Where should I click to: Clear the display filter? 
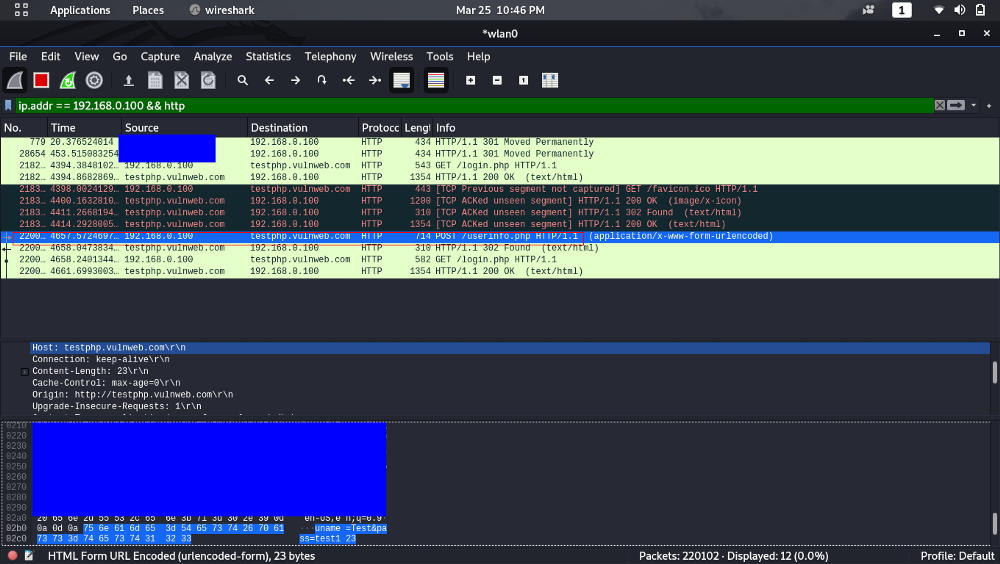pyautogui.click(x=939, y=105)
